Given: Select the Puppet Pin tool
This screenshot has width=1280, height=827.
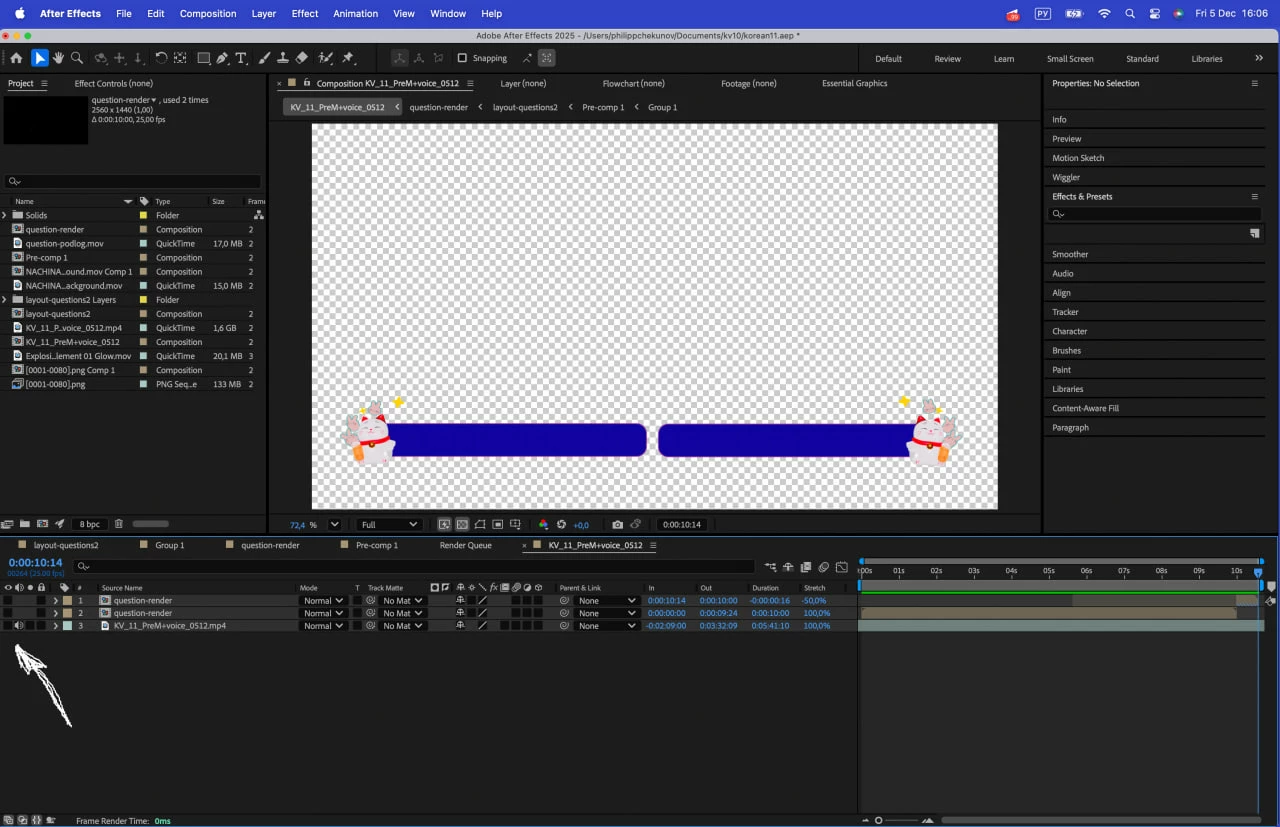Looking at the screenshot, I should click(x=348, y=58).
